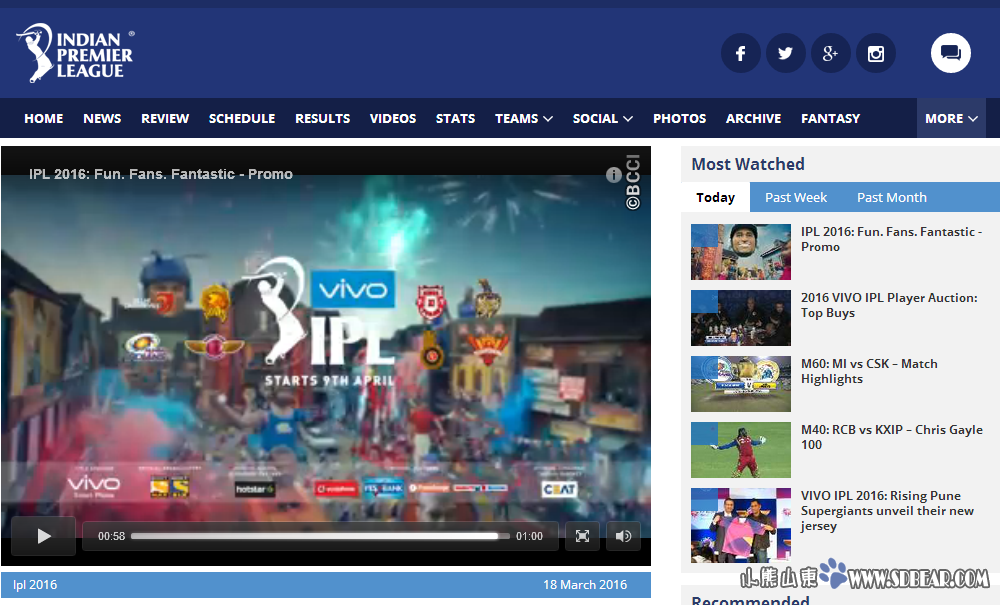Viewport: 1000px width, 605px height.
Task: Click 'IPL 2016: Fun. Fans. Fantastic - Promo' sidebar link
Action: 892,239
